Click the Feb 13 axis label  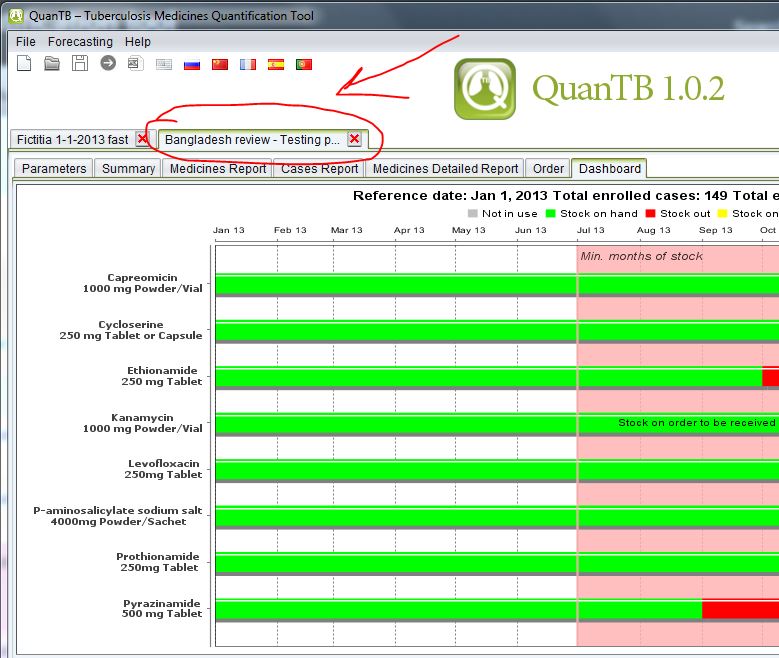coord(291,230)
